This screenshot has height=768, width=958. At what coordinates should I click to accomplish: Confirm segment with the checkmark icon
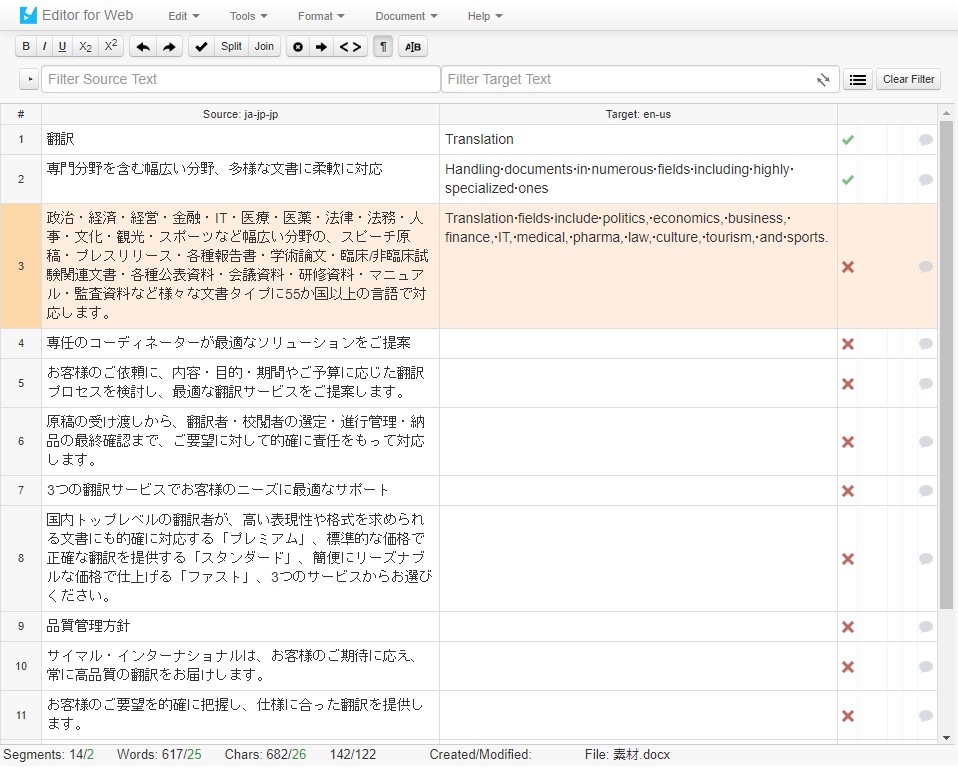(199, 46)
